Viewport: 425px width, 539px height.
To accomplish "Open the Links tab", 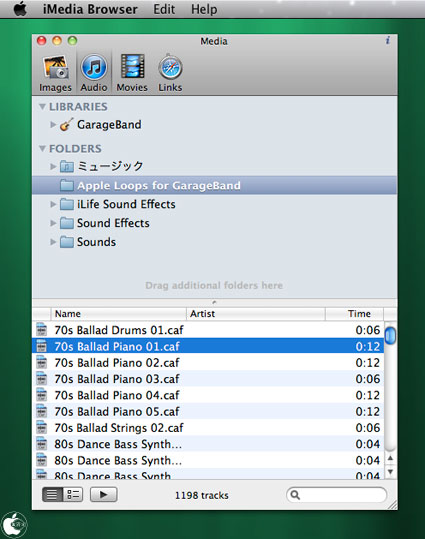I will click(x=170, y=73).
